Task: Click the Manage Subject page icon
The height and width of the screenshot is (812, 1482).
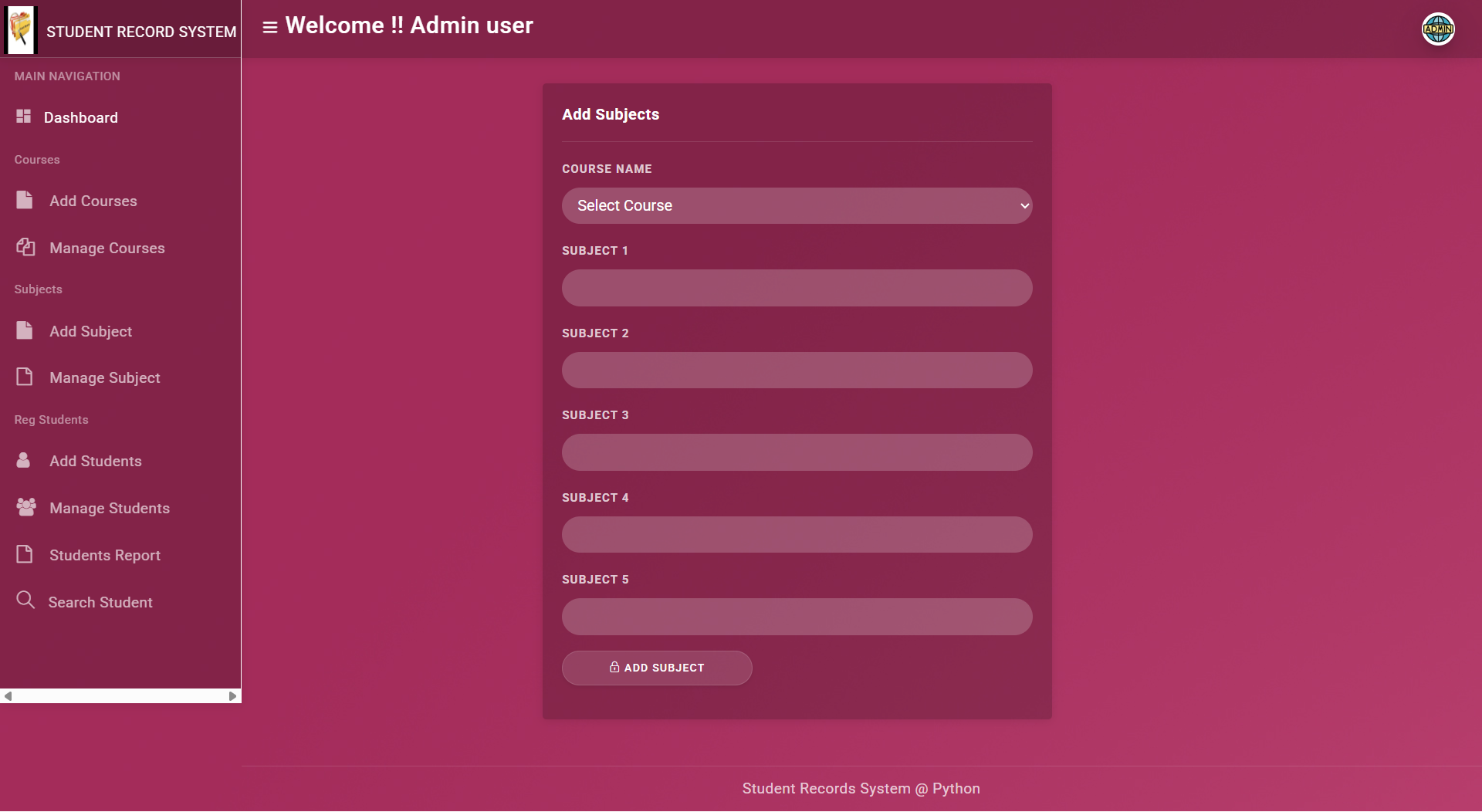Action: point(25,377)
